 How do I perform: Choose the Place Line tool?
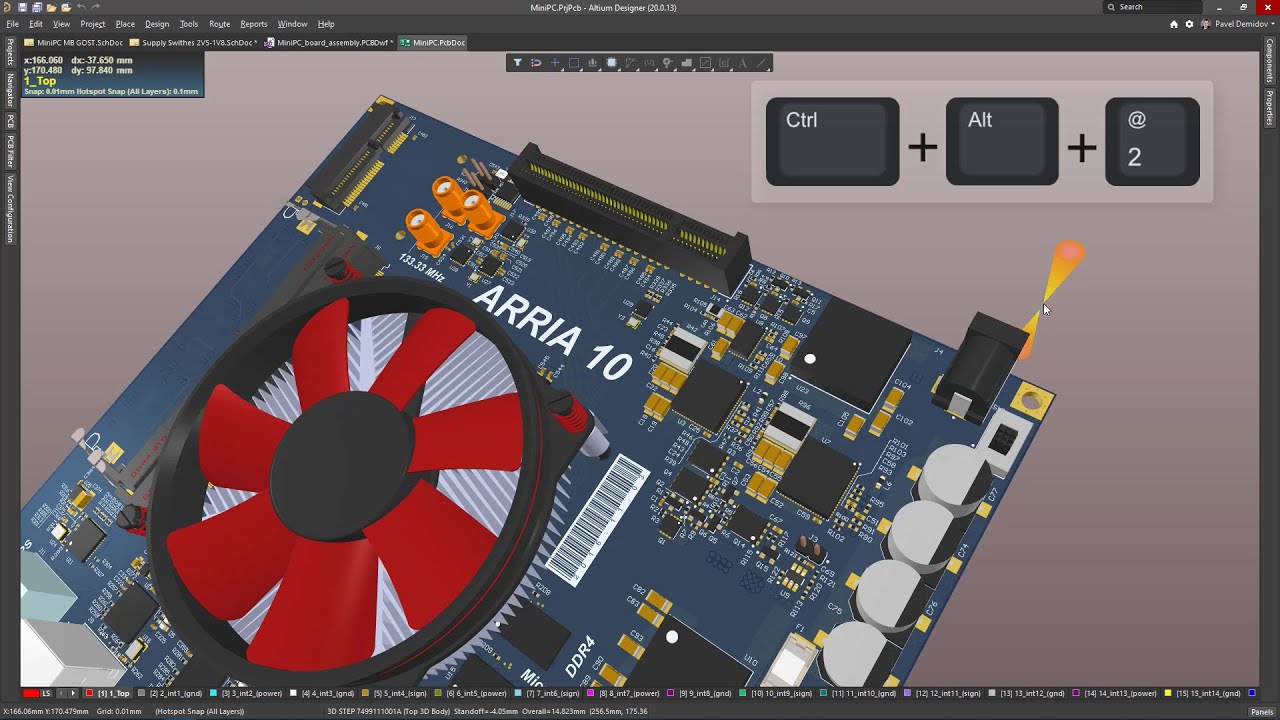[x=762, y=63]
